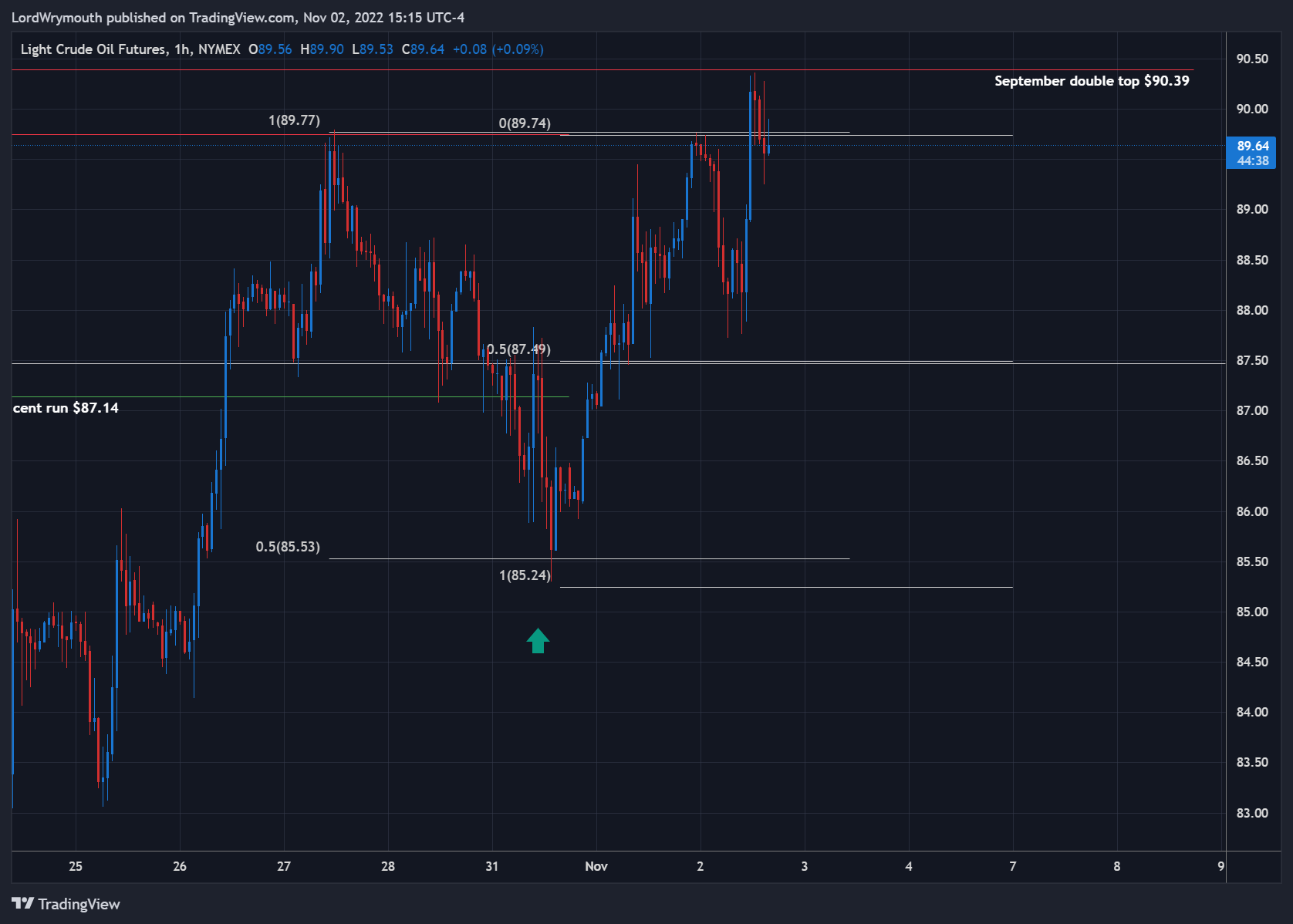Click the 87.50 price axis label

click(1251, 360)
